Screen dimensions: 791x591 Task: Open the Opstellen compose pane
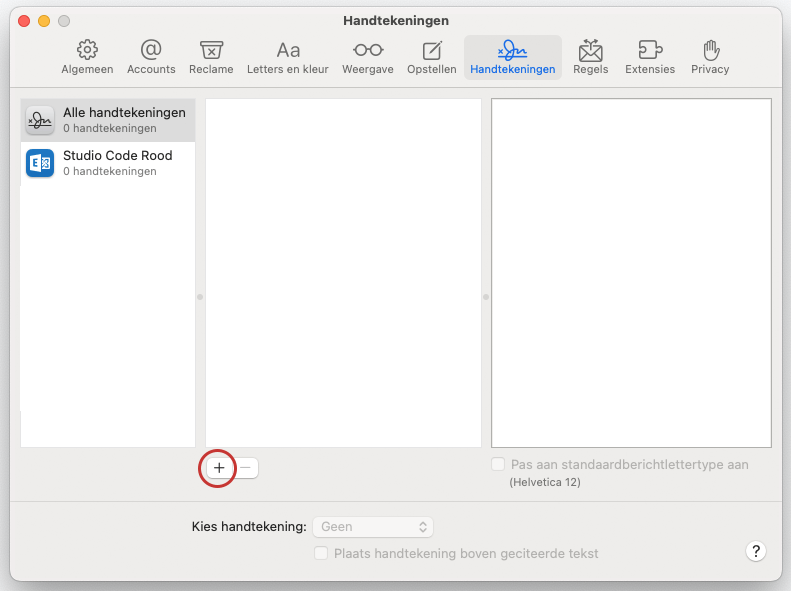coord(432,57)
